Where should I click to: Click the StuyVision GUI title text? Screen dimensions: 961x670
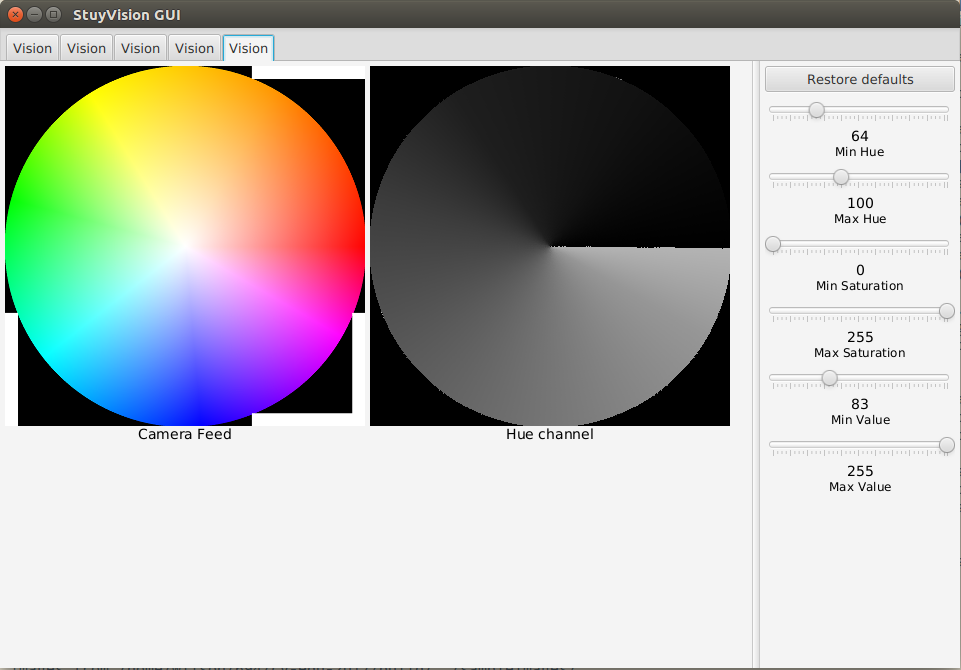127,15
